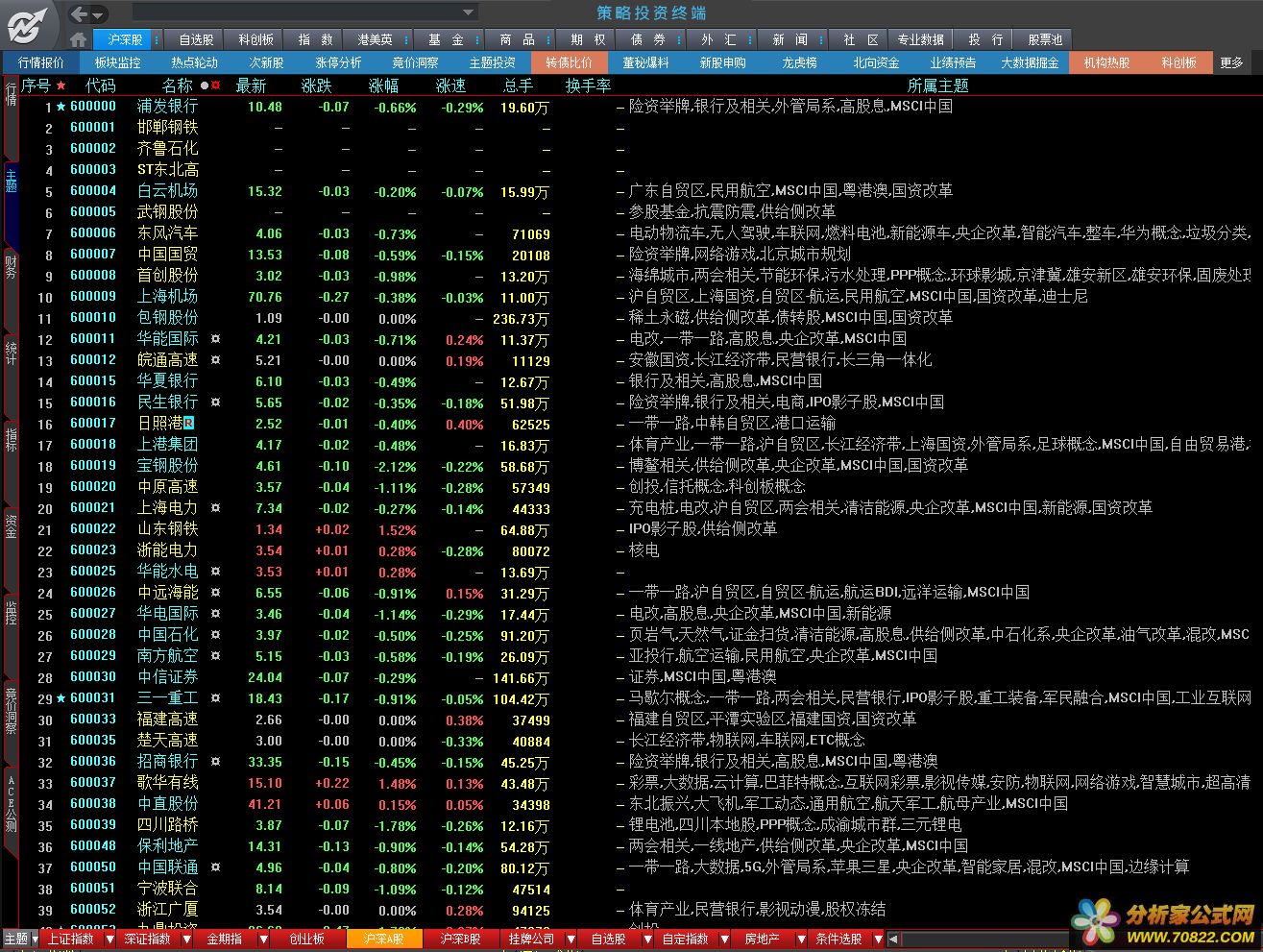Click the marker icon beside 南方航空
This screenshot has width=1263, height=952.
216,656
